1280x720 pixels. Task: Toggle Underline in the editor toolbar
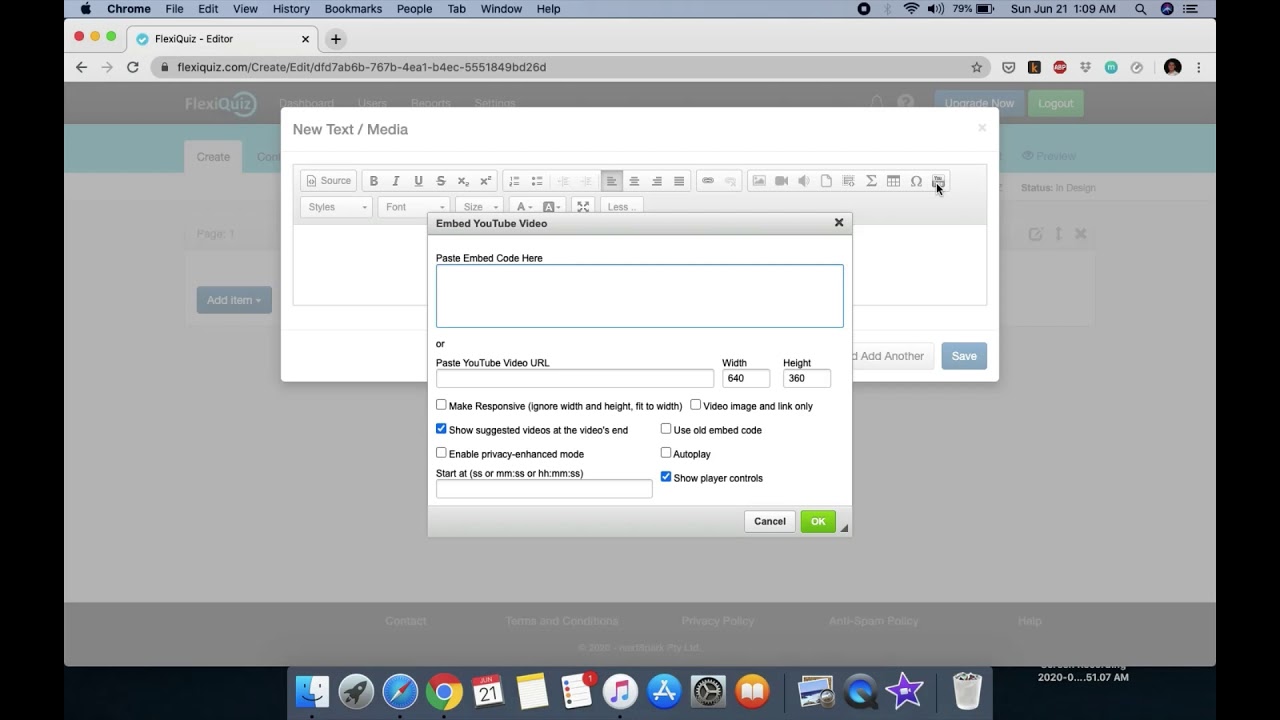click(418, 181)
